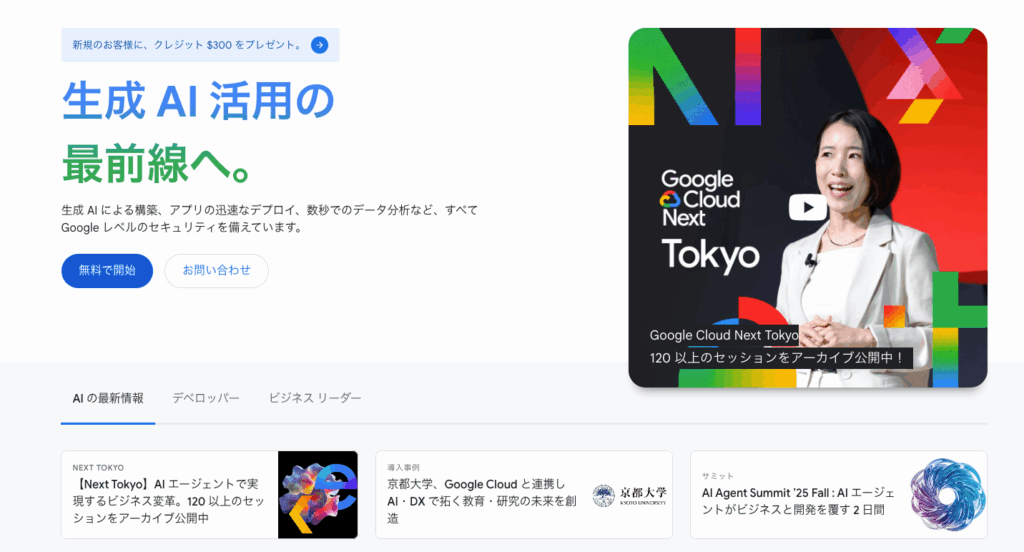Click the blue arrow icon in credit banner
The width and height of the screenshot is (1024, 552).
319,45
